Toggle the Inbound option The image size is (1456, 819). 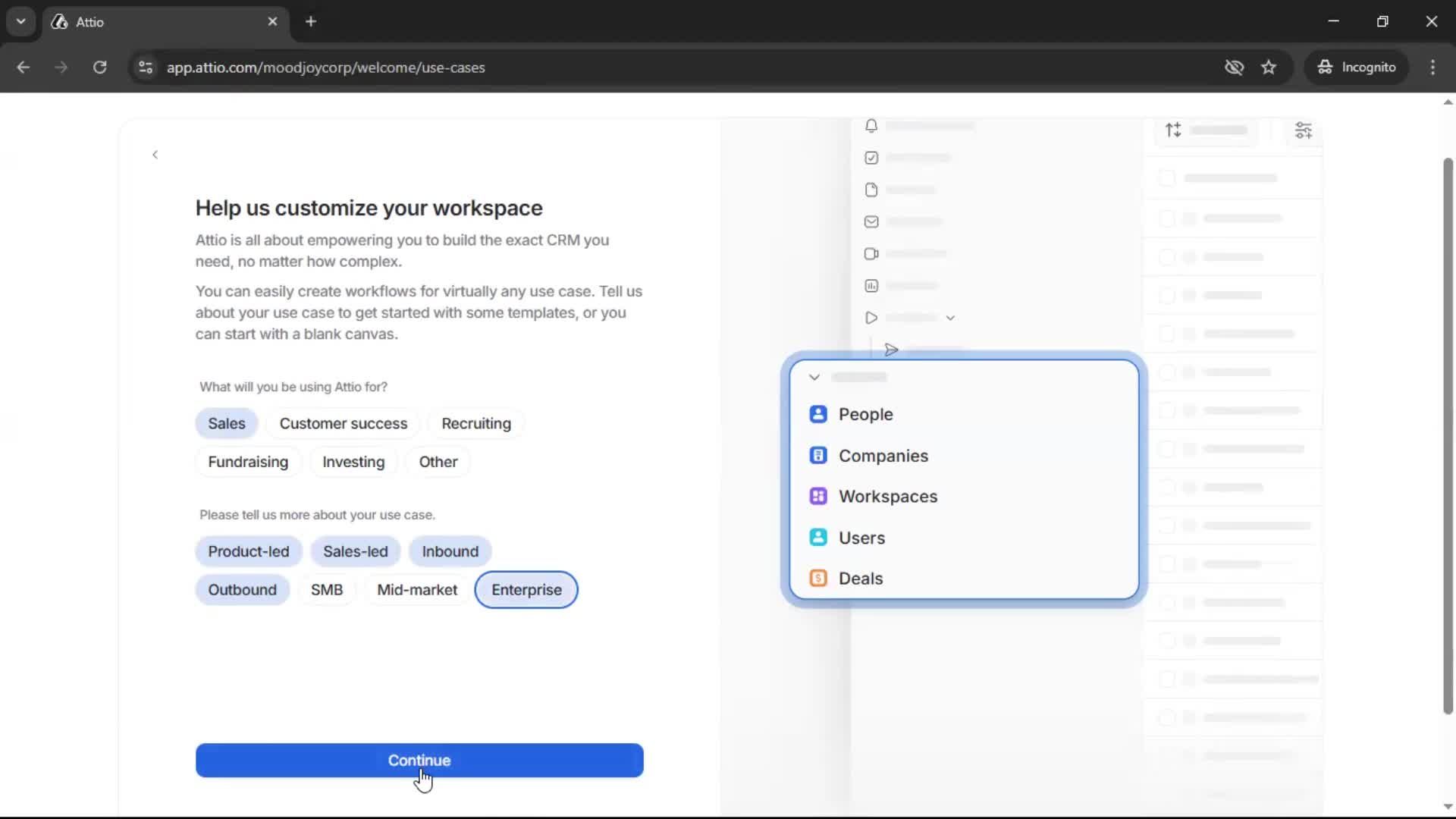[449, 551]
